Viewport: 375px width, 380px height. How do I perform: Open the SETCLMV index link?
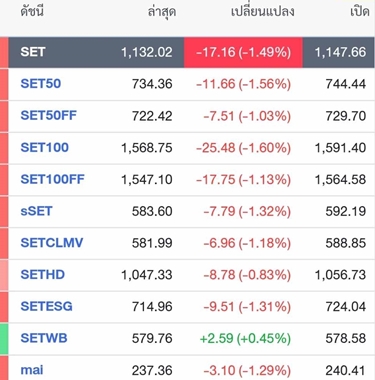[x=52, y=243]
